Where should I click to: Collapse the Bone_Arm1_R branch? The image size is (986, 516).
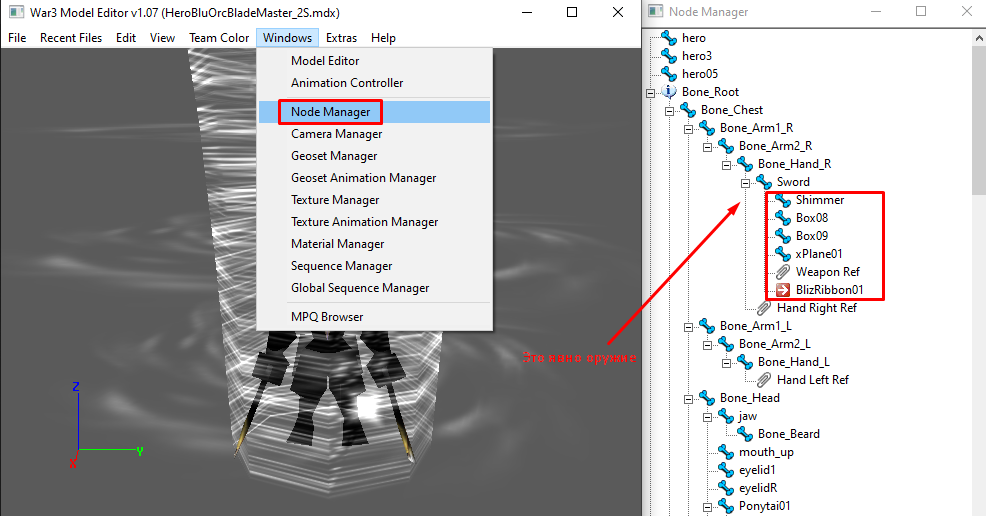pos(688,129)
